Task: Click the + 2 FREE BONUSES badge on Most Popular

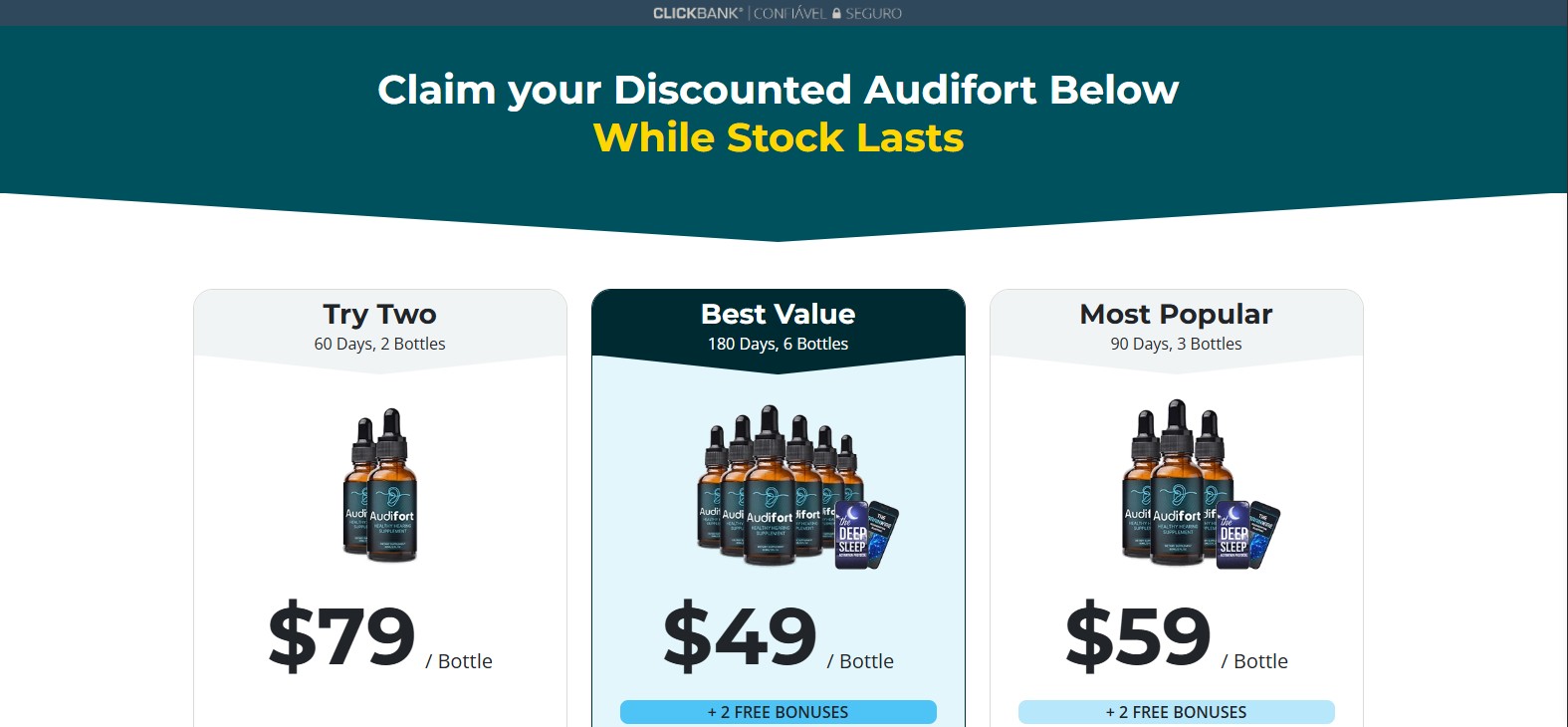Action: (1176, 712)
